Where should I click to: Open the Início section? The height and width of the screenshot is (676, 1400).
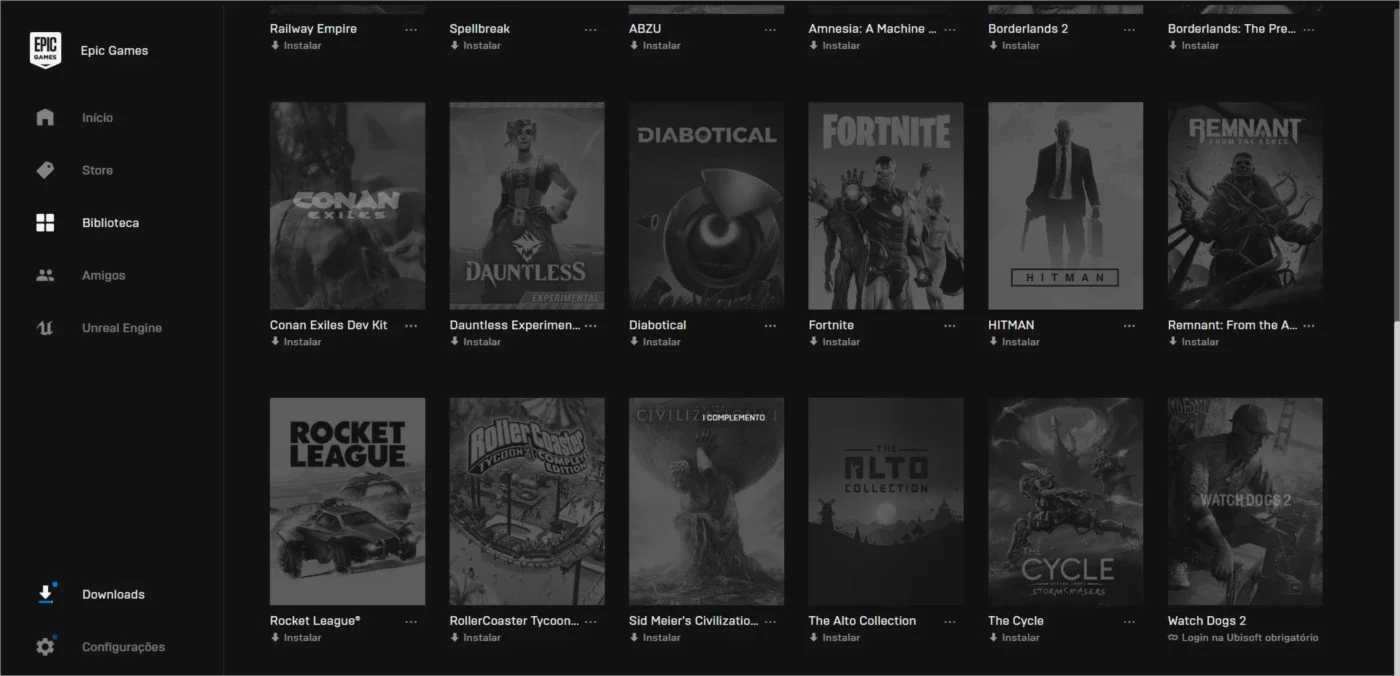[x=98, y=118]
